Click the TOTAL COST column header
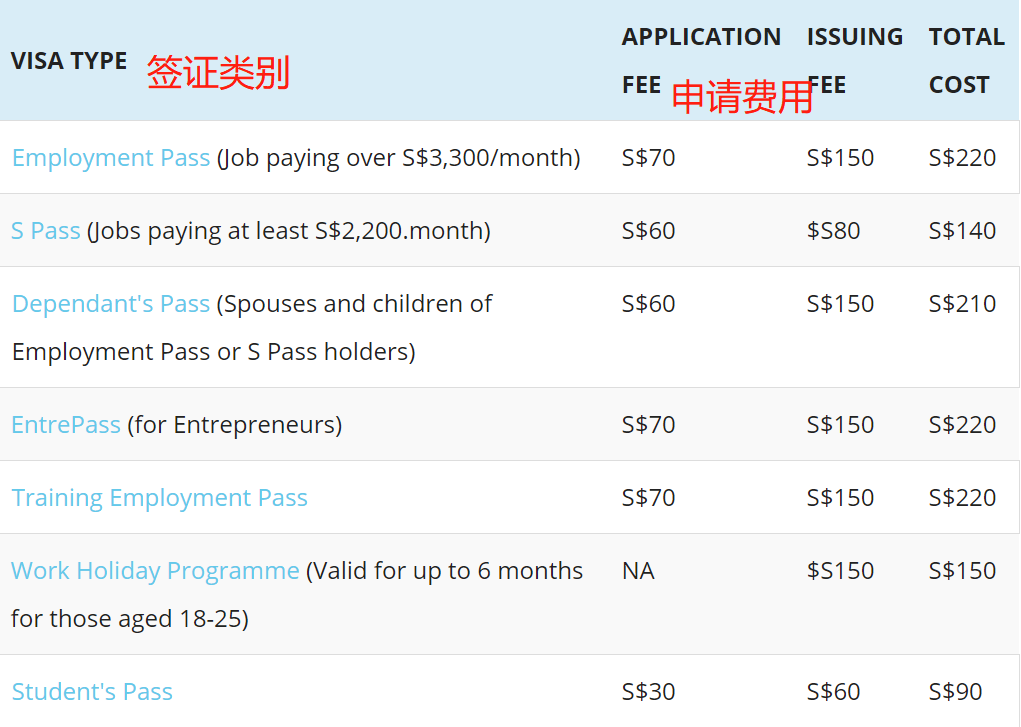 [966, 60]
